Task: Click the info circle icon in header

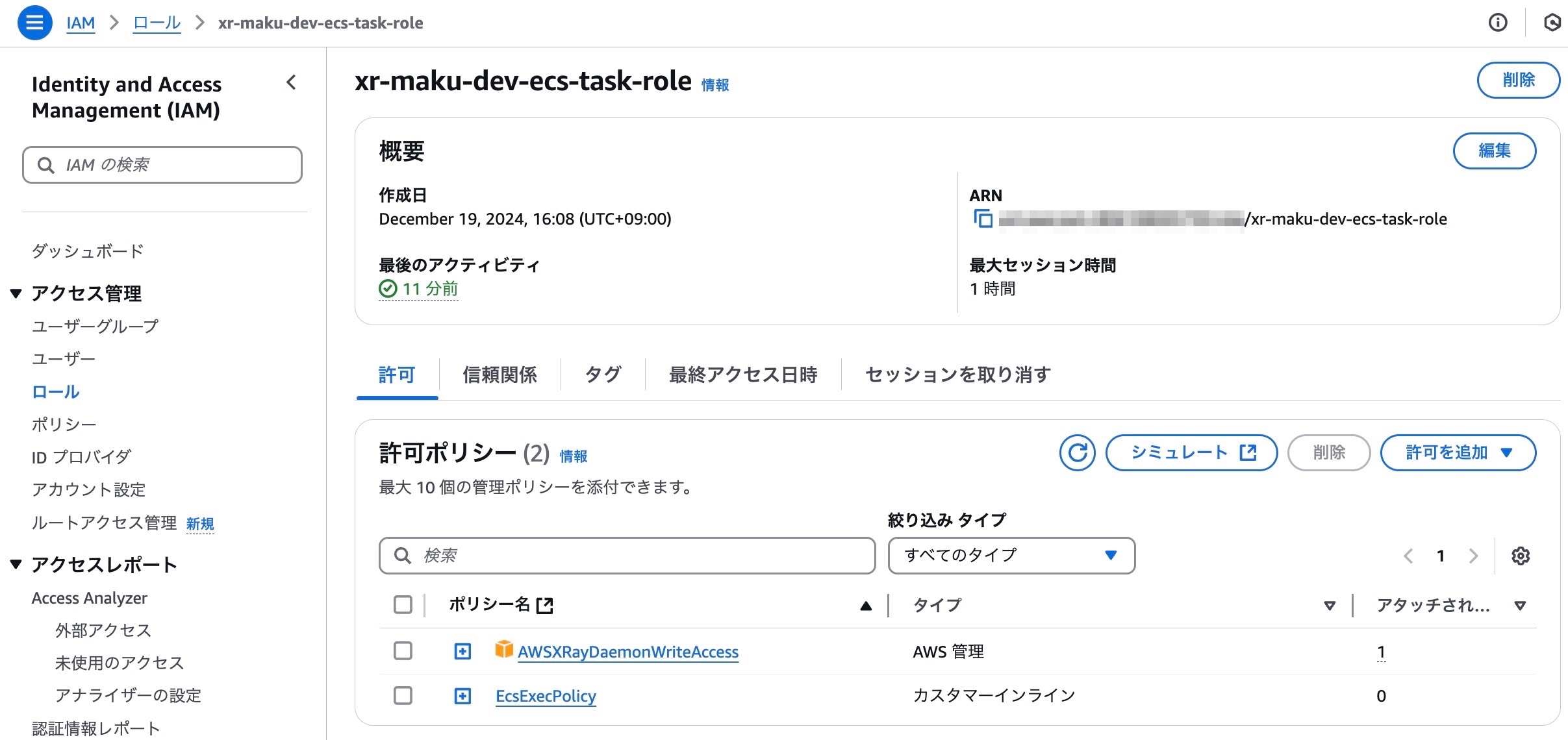Action: [x=1498, y=23]
